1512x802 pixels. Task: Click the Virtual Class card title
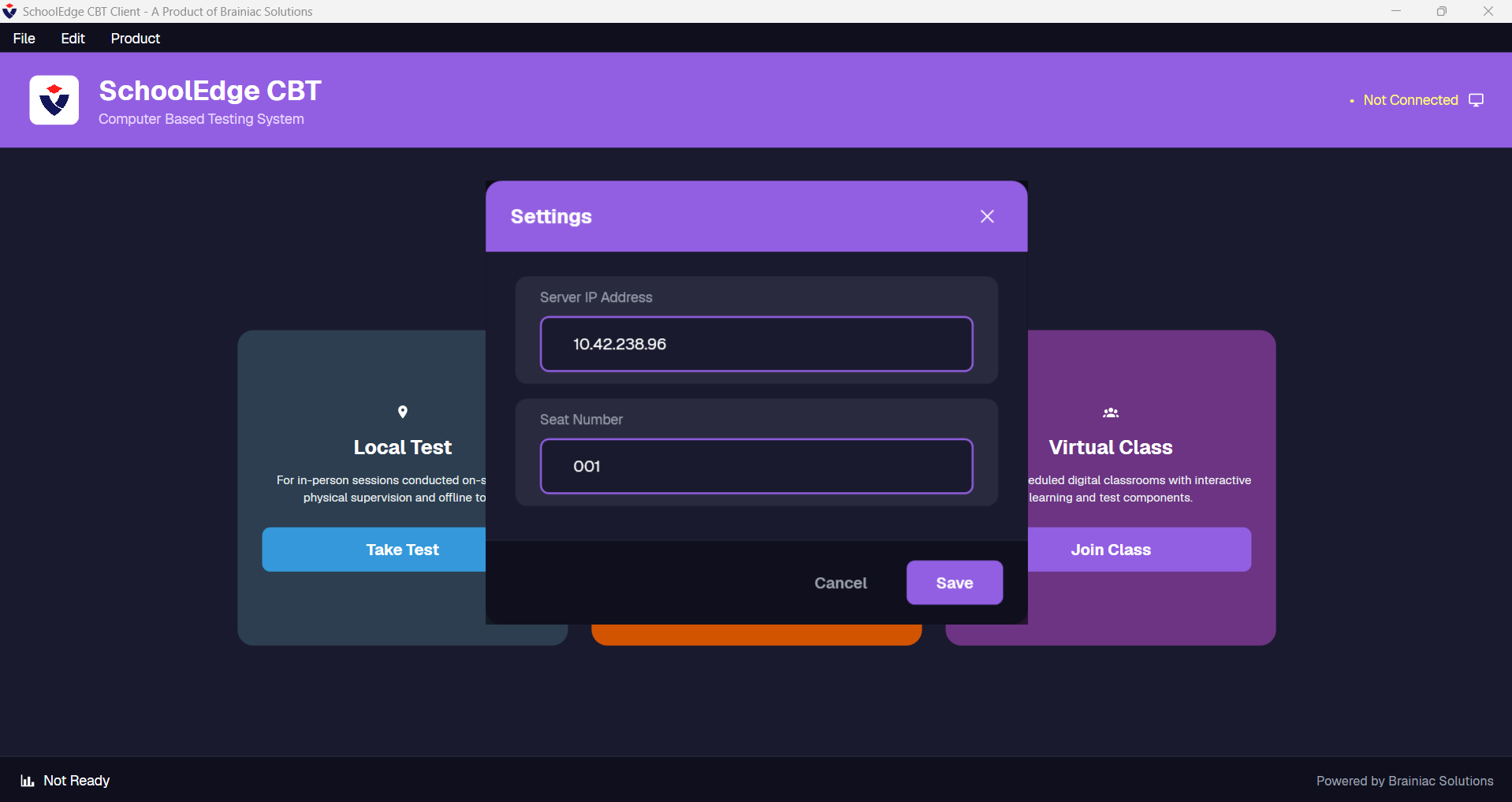pos(1111,447)
